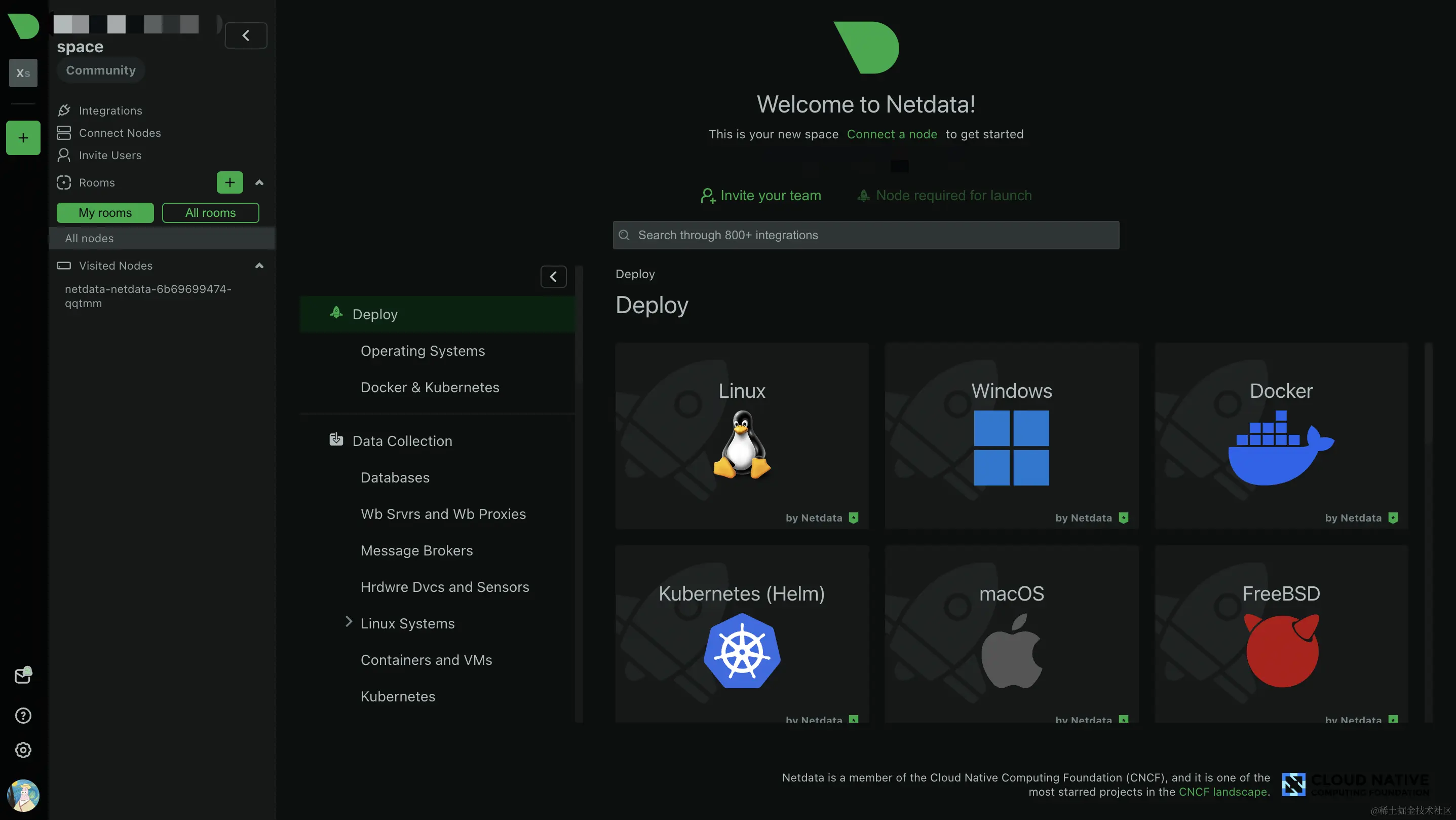Select the XS space avatar
This screenshot has width=1456, height=820.
(23, 73)
